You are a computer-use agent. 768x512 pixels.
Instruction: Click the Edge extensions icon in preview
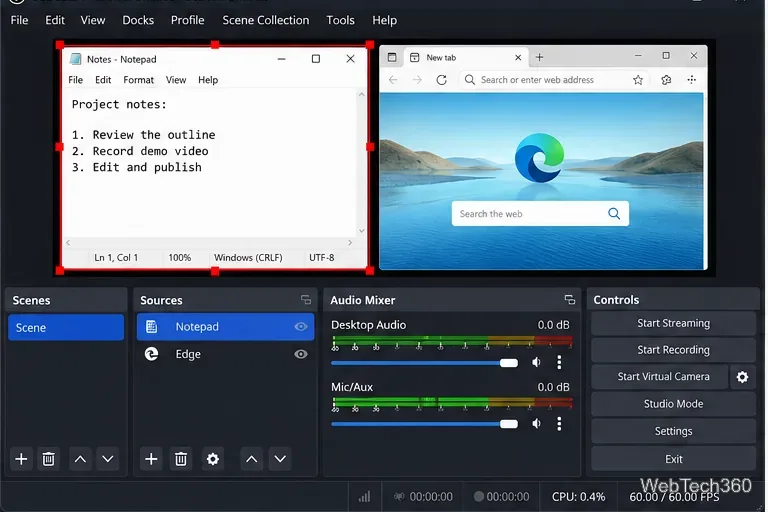pos(666,80)
